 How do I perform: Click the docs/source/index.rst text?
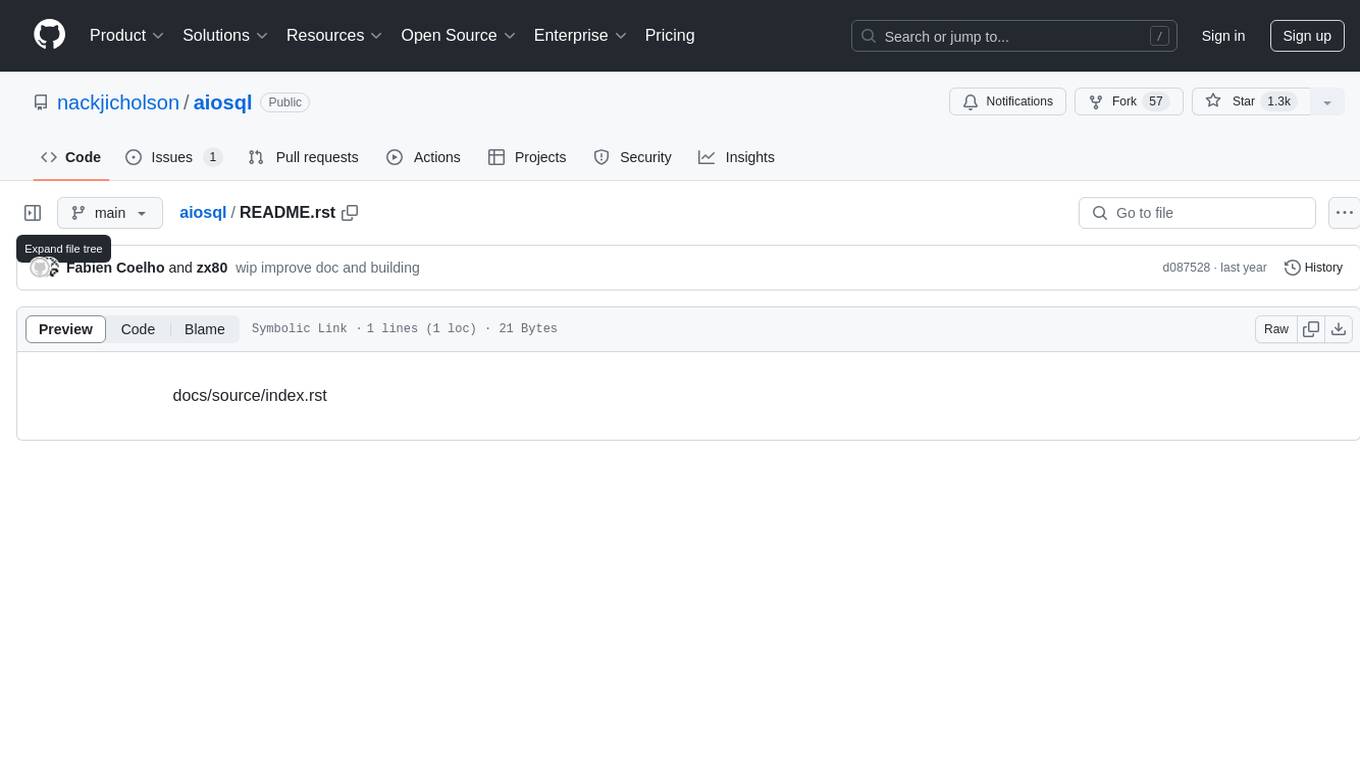tap(250, 395)
